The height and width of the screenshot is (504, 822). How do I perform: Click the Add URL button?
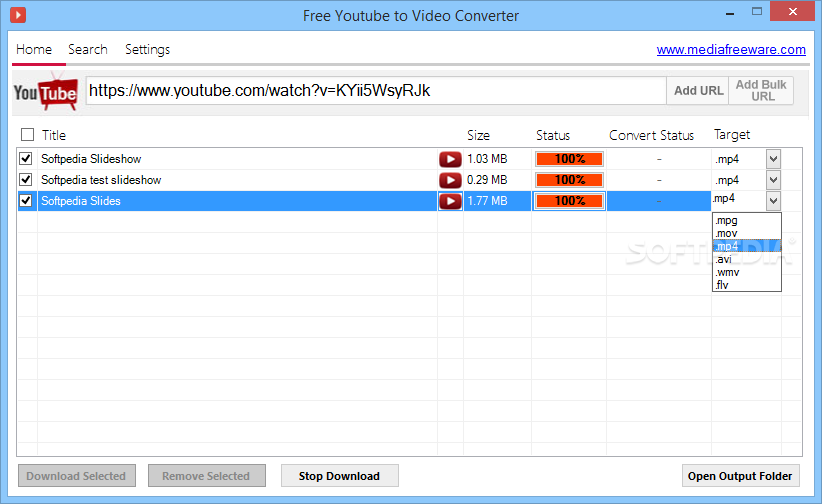tap(698, 90)
